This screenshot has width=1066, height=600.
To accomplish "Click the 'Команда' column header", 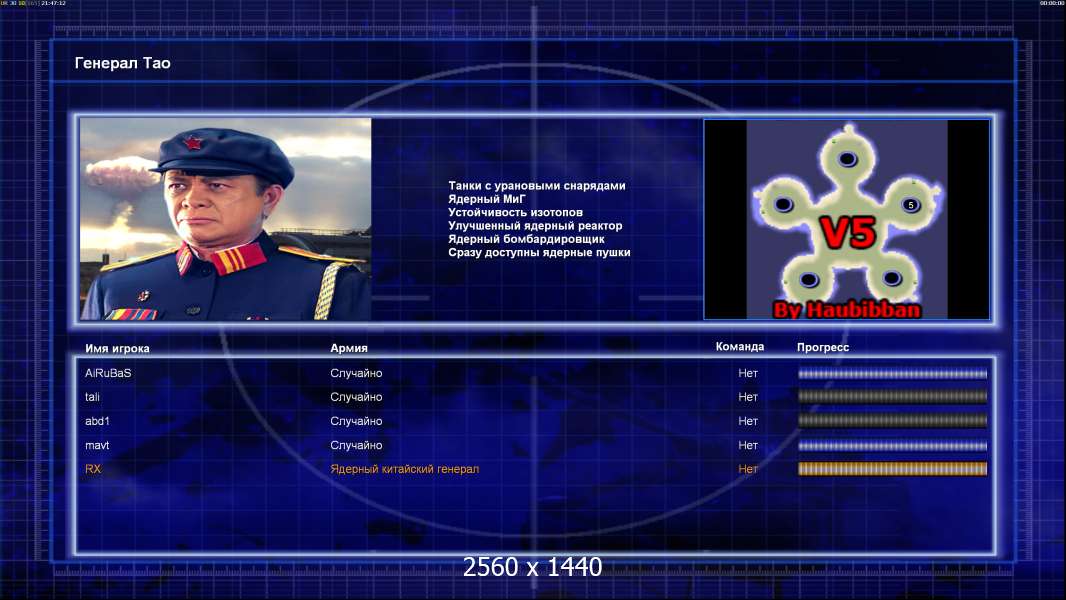I will (x=740, y=347).
